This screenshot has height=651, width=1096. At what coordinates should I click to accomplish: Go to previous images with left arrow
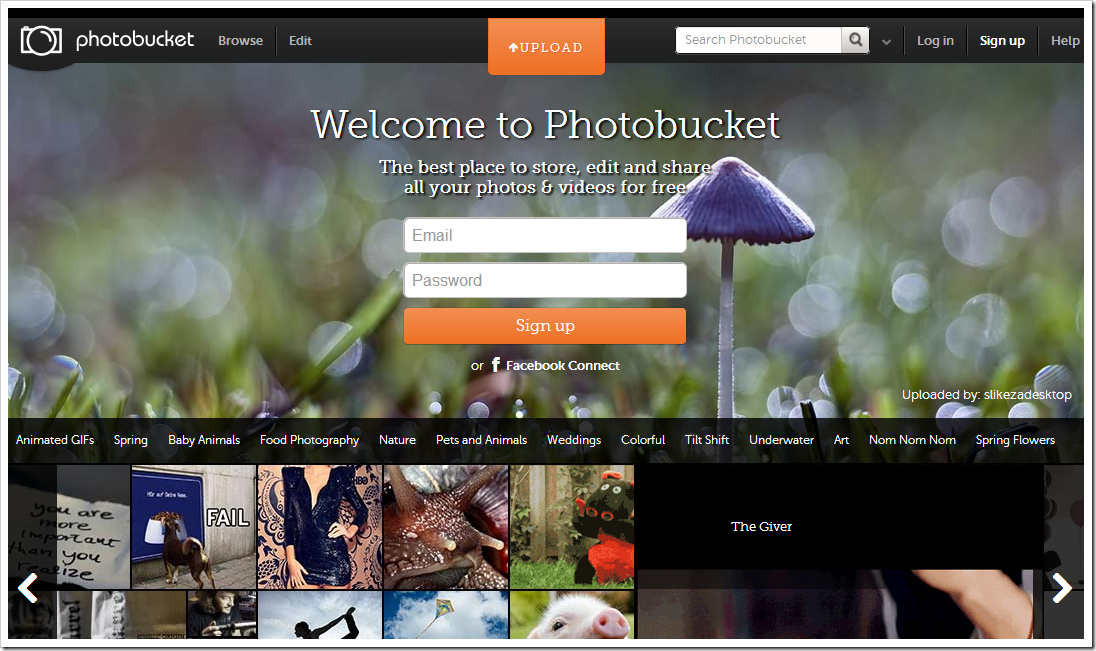click(28, 588)
